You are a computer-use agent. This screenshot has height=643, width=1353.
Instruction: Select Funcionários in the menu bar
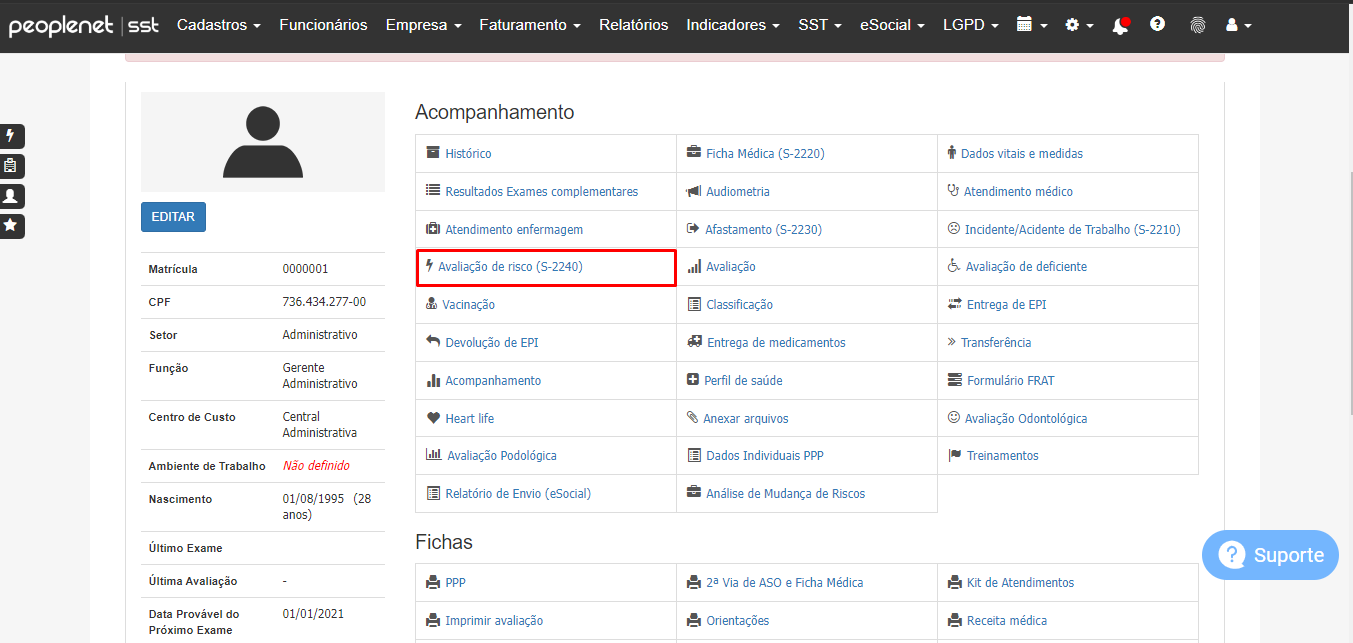click(x=323, y=25)
